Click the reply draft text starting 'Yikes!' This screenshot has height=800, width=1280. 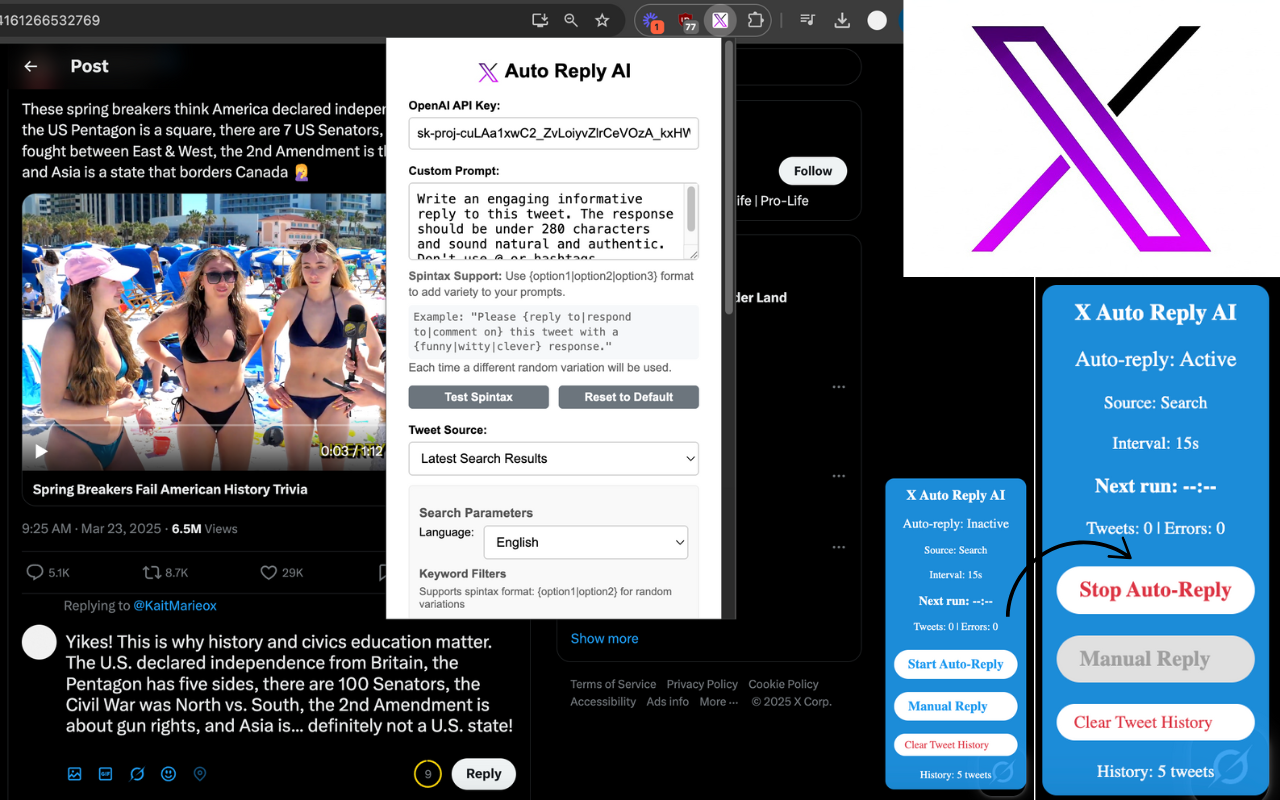click(x=289, y=684)
